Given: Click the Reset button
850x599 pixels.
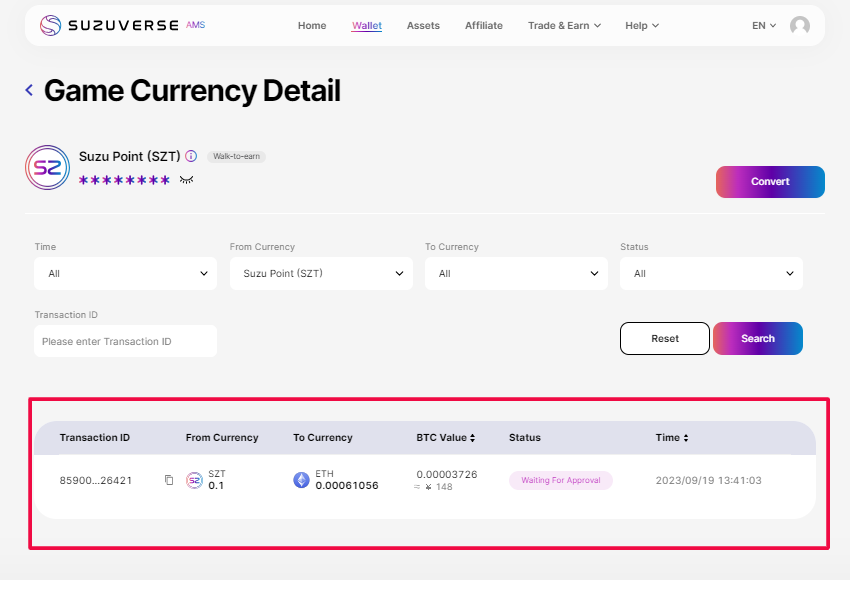Looking at the screenshot, I should pos(665,339).
